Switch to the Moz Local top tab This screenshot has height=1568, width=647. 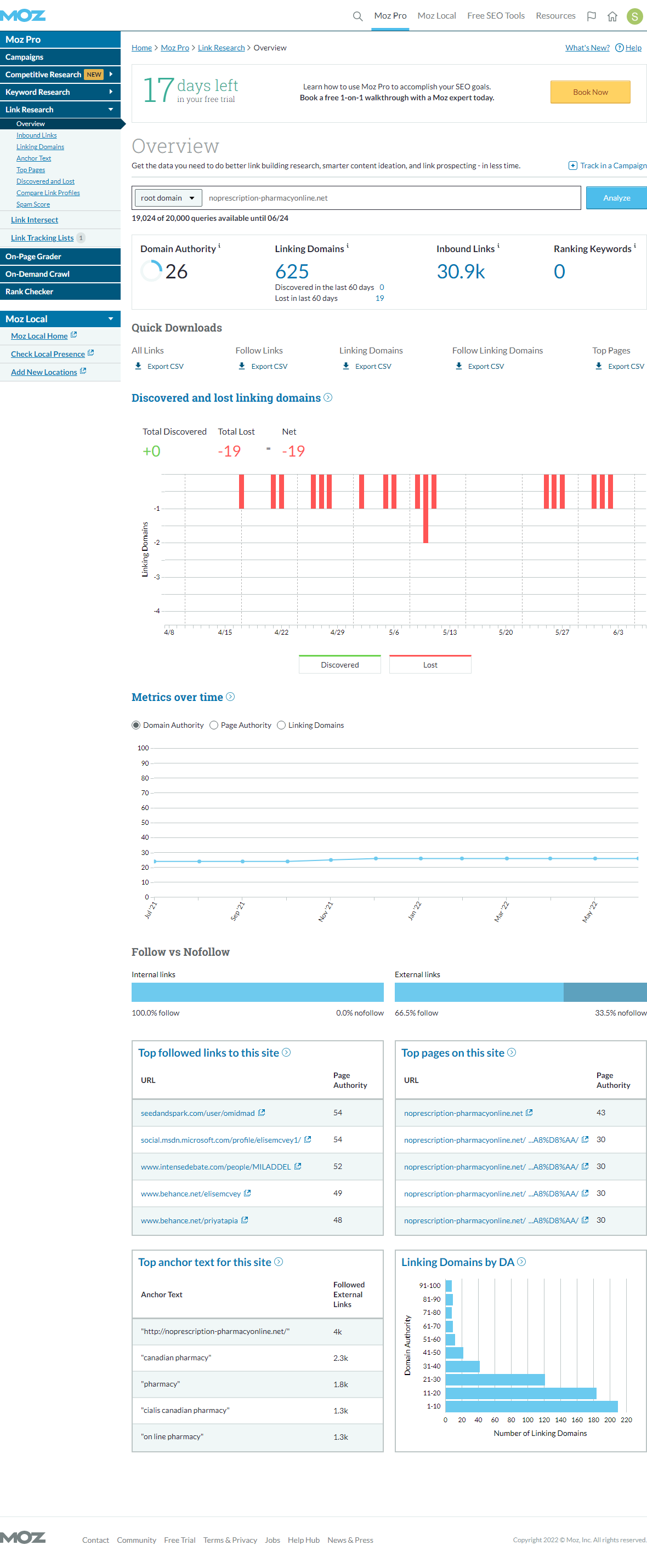(x=437, y=16)
